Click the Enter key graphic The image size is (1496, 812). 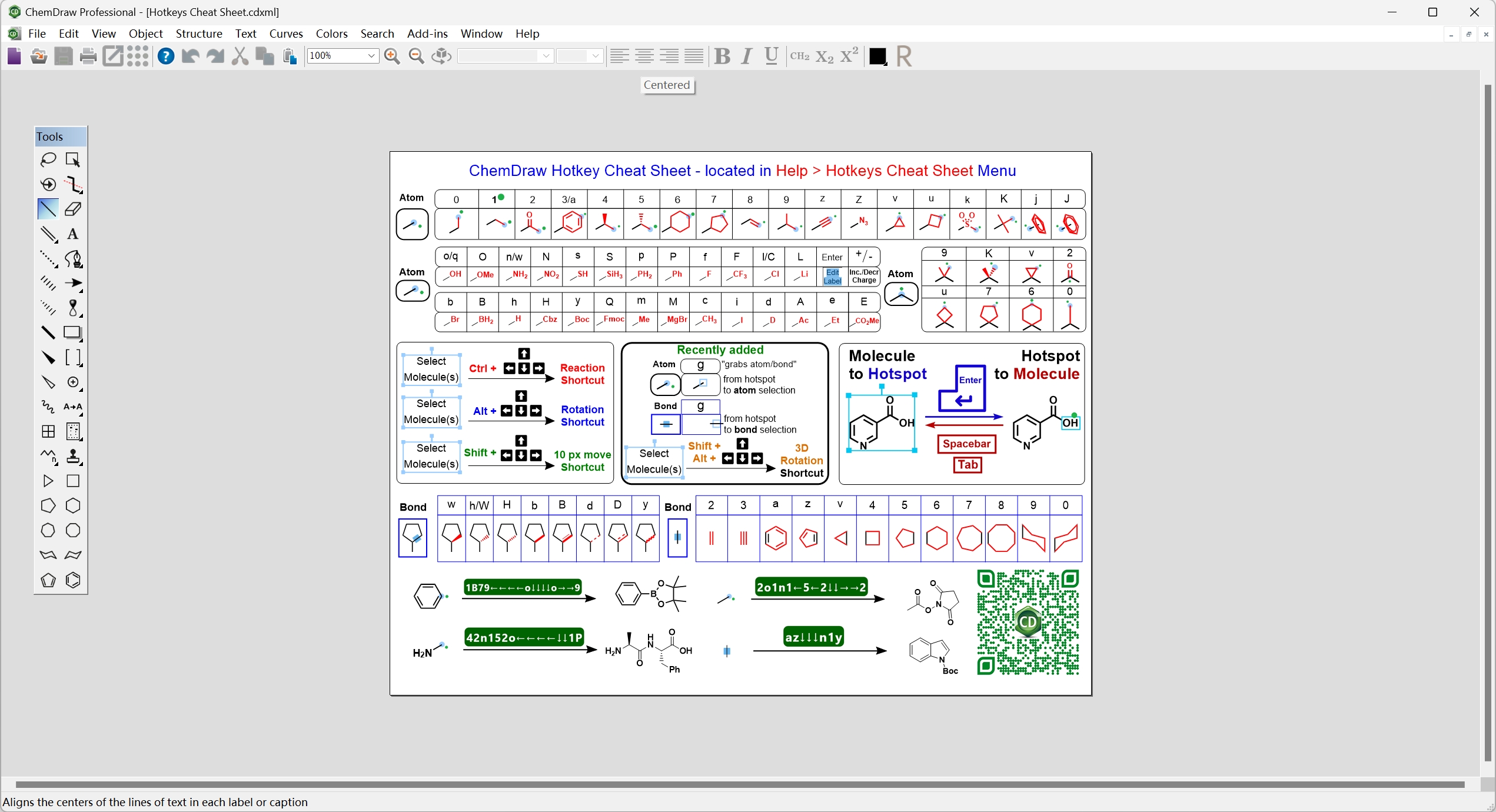(962, 388)
